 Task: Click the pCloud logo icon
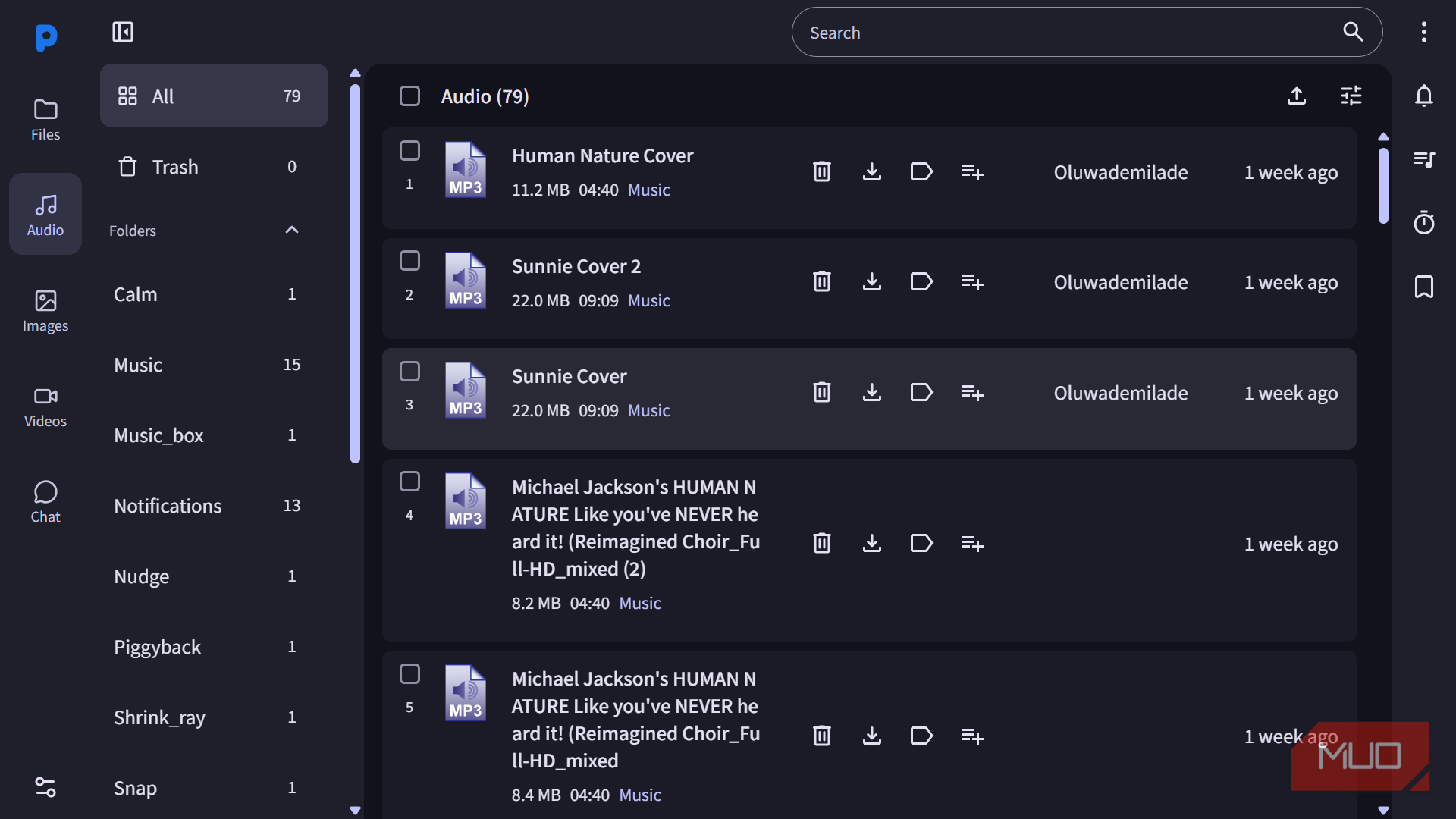45,36
